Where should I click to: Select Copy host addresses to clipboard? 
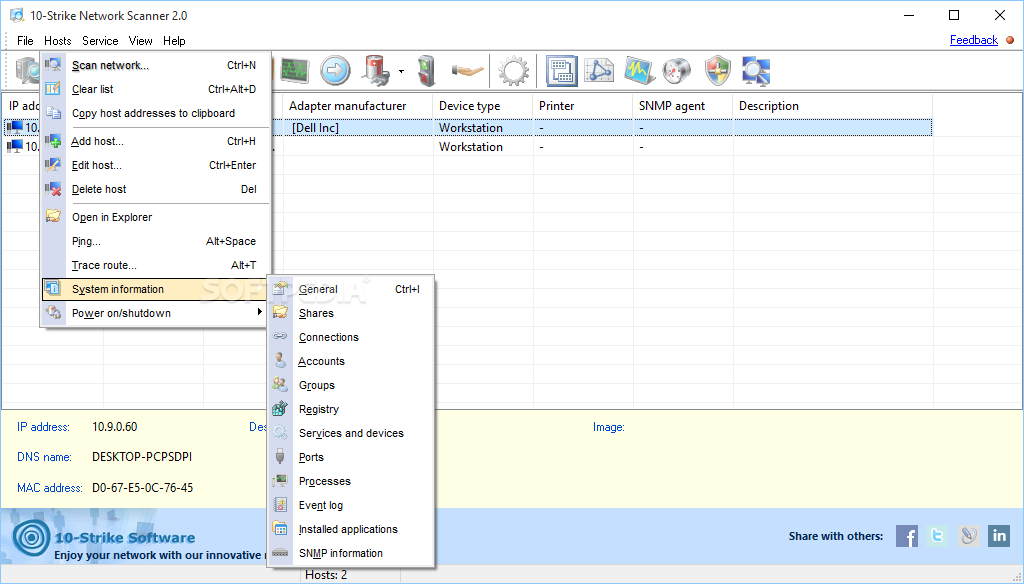coord(155,113)
